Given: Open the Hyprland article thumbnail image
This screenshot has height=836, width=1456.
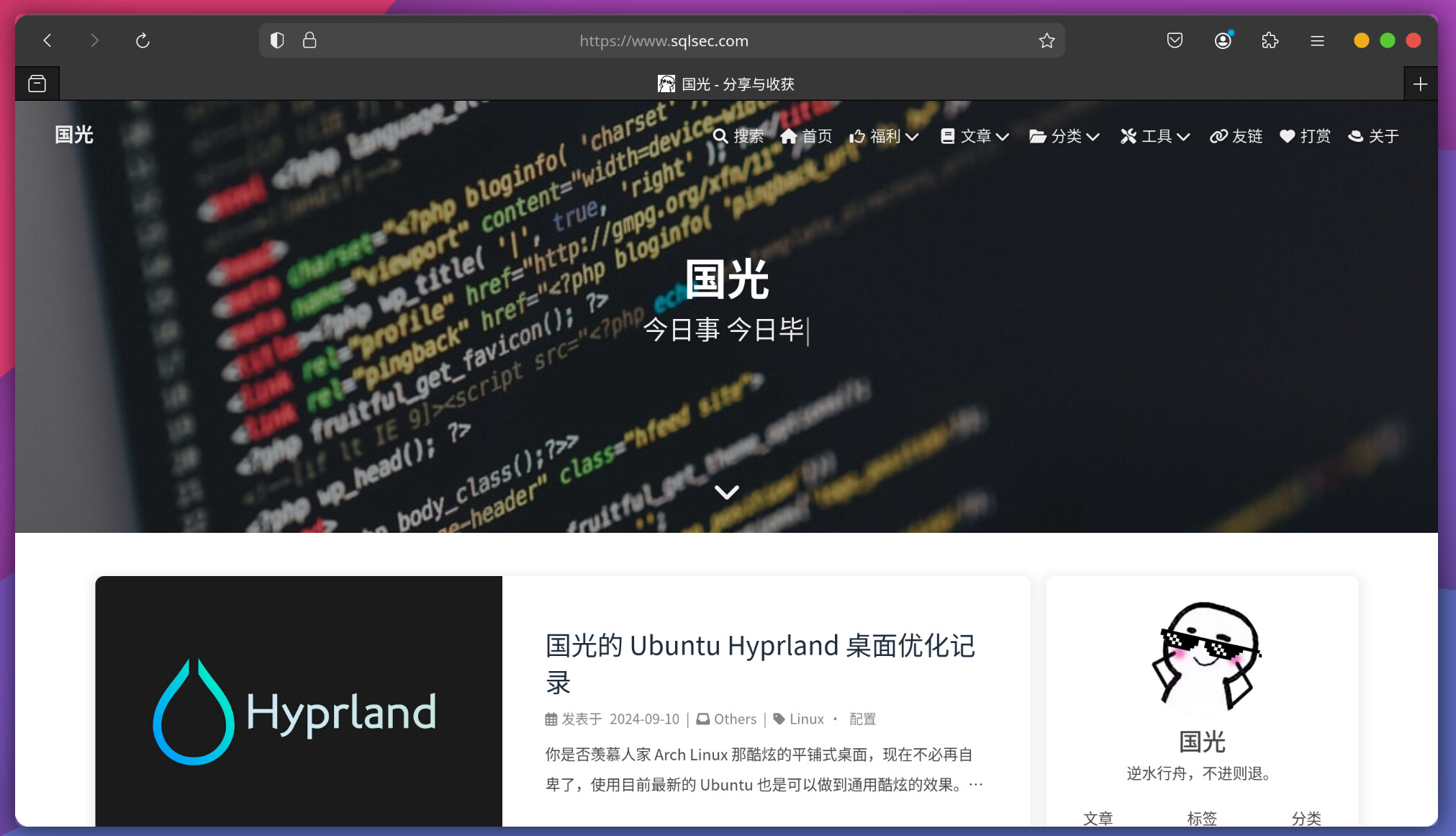Looking at the screenshot, I should pos(299,701).
